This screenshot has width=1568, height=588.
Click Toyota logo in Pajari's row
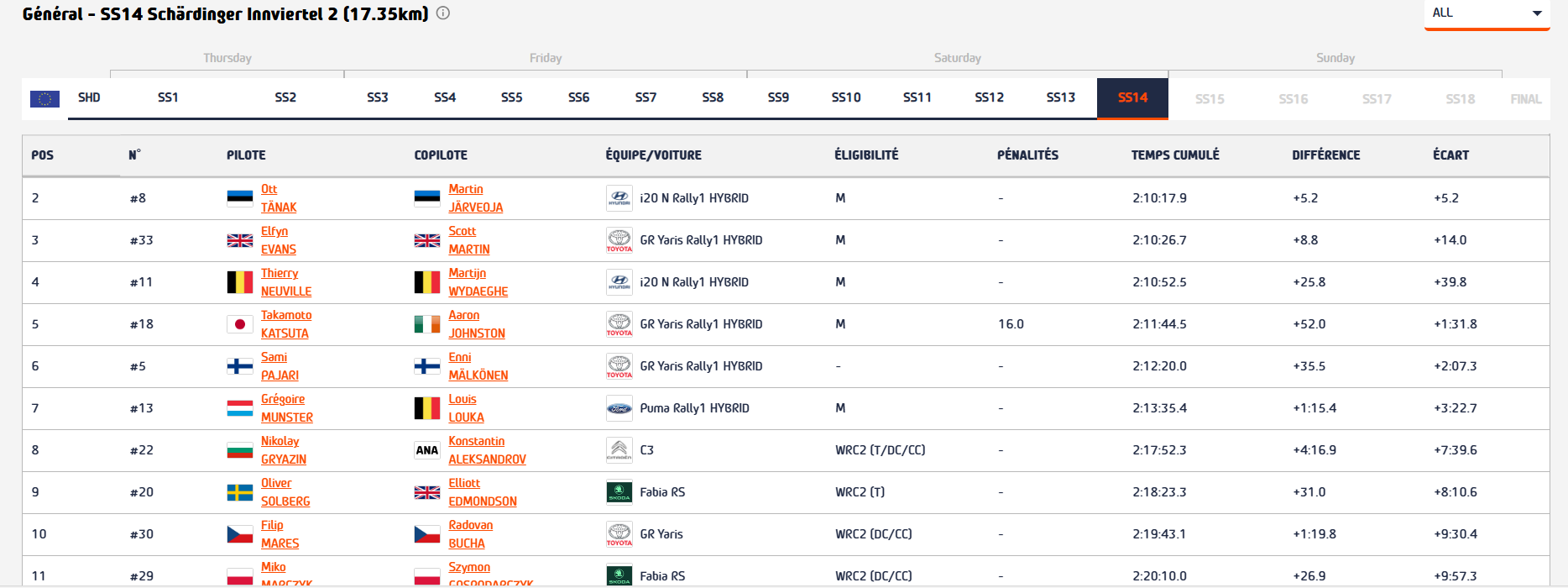pyautogui.click(x=619, y=366)
